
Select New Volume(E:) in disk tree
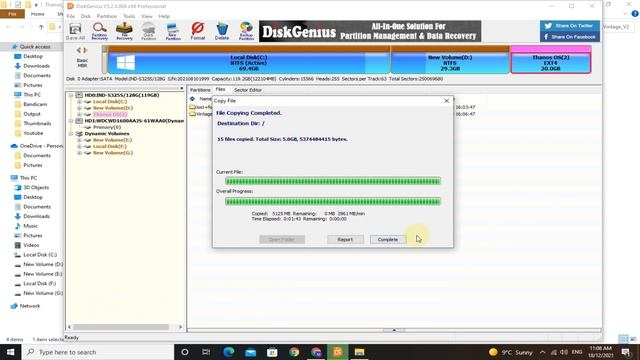pyautogui.click(x=112, y=140)
